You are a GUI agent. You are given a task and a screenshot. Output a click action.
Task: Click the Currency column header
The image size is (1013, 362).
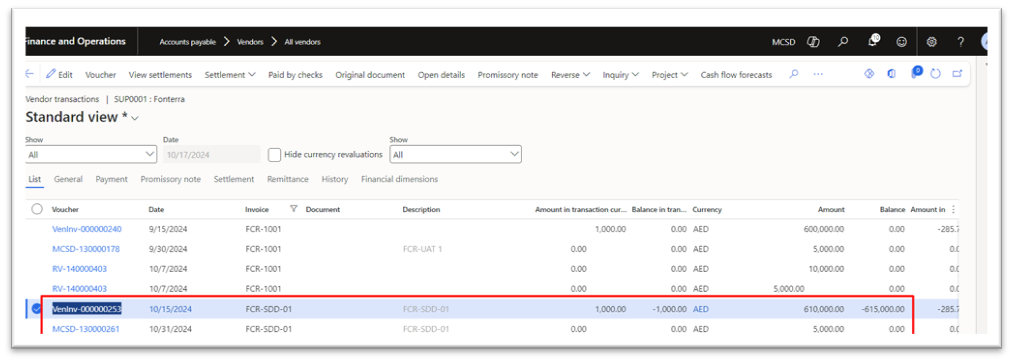coord(707,209)
